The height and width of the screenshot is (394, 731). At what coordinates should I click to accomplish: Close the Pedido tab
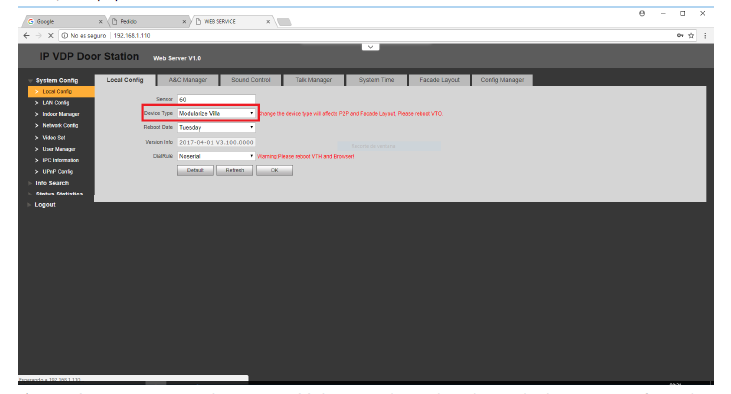click(x=184, y=21)
